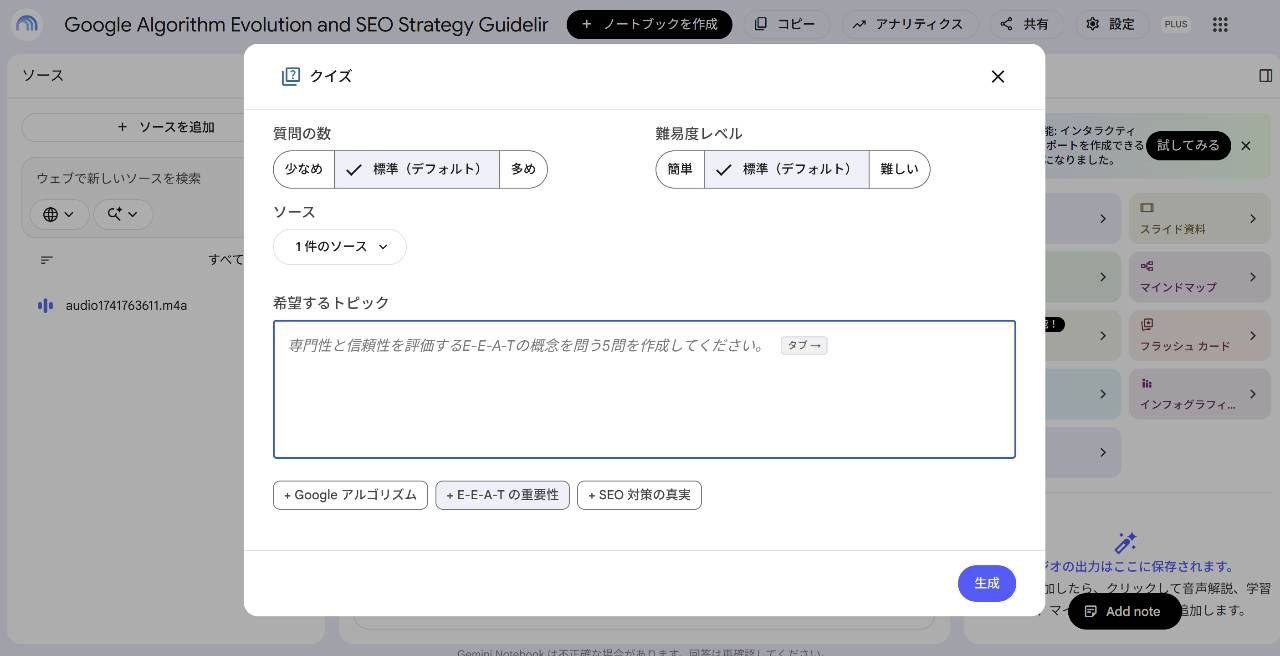This screenshot has width=1280, height=656.
Task: Click the PLUS badge
Action: (x=1176, y=24)
